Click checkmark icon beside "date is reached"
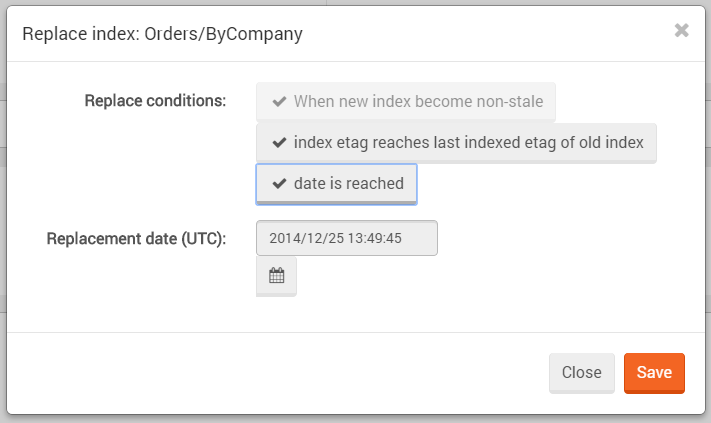This screenshot has height=423, width=711. point(279,184)
